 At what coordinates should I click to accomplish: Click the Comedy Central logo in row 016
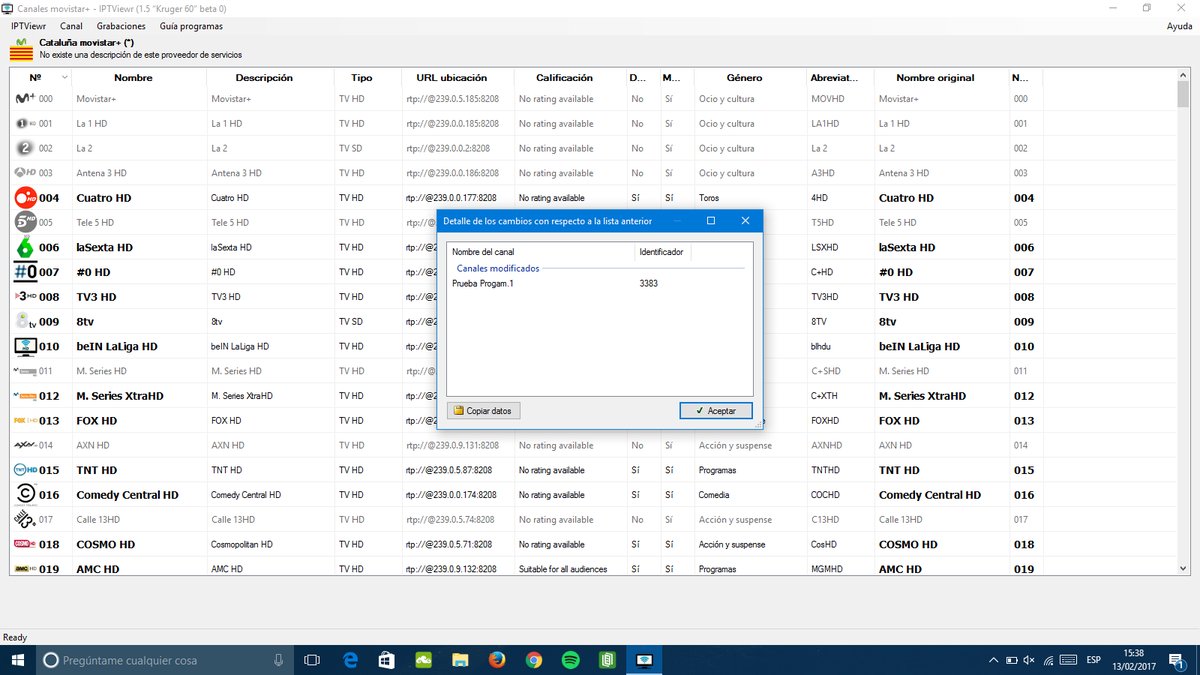(25, 494)
